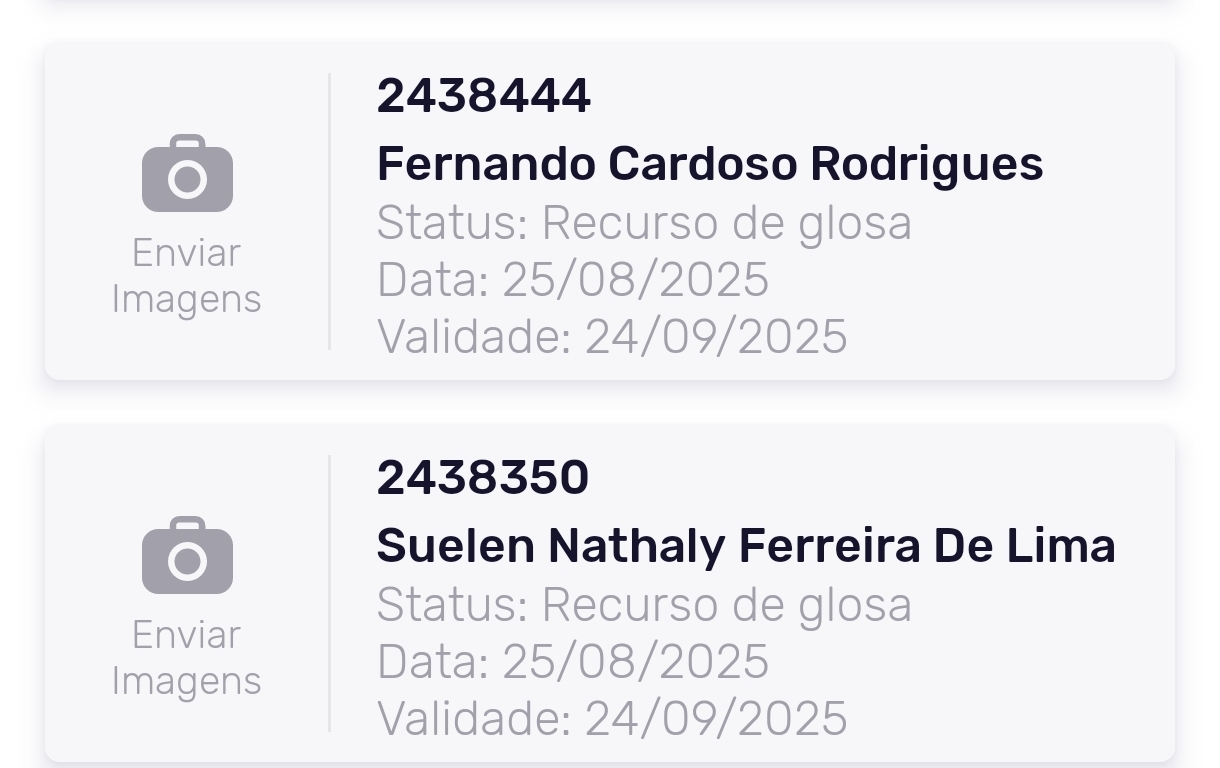Click the empty gap between the two cards
This screenshot has height=768, width=1220.
pos(610,402)
